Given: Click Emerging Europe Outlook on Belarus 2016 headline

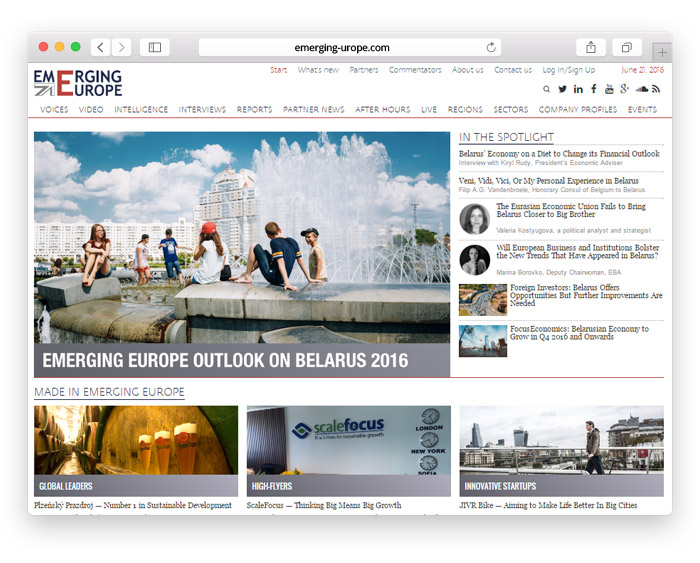Looking at the screenshot, I should 225,360.
